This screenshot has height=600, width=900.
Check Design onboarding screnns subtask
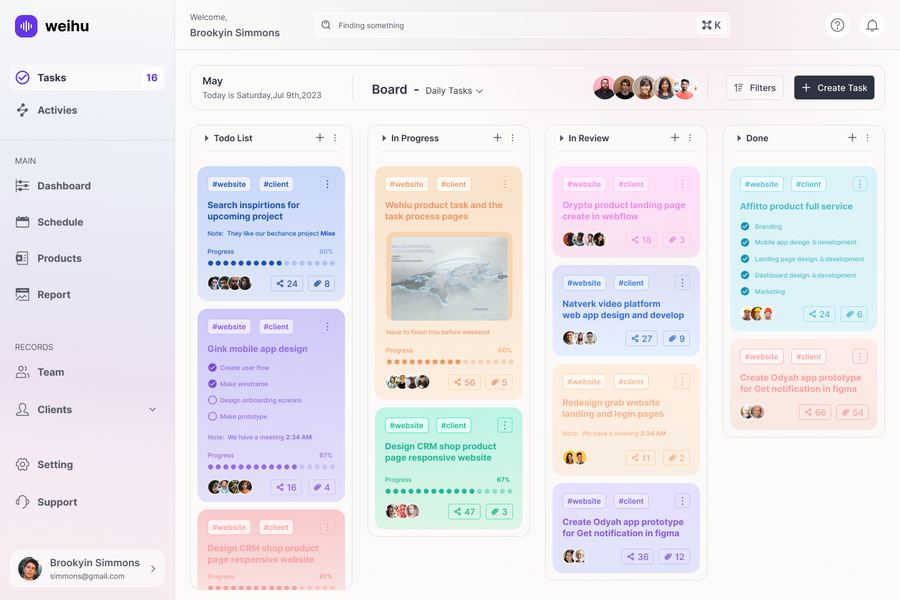tap(212, 400)
